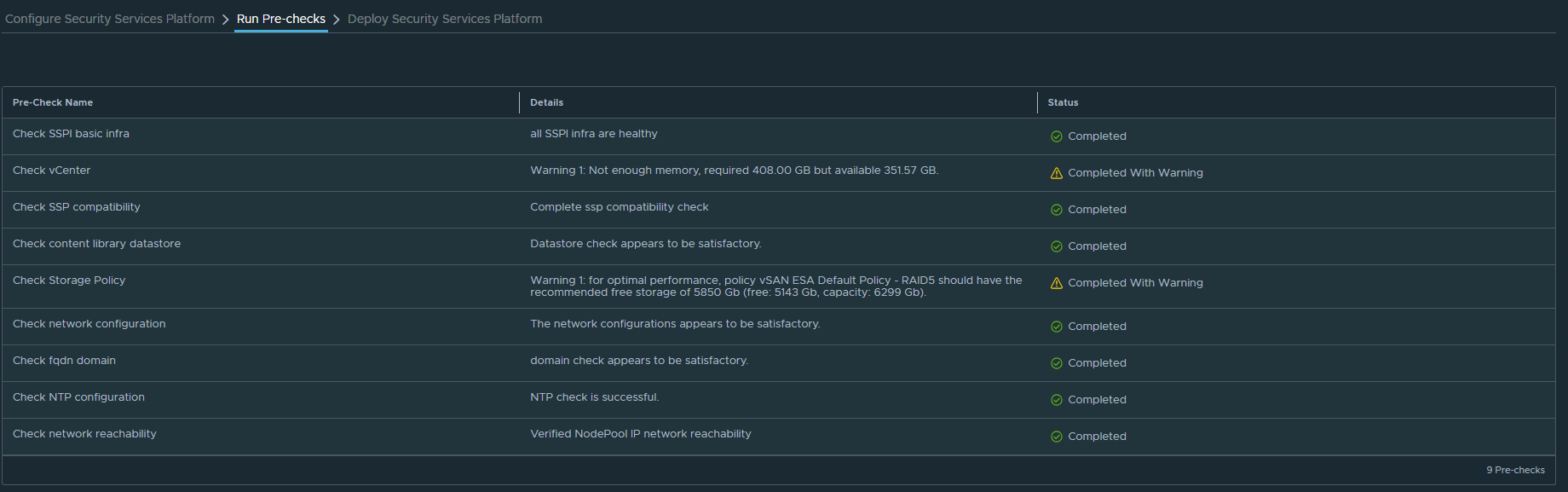Screen dimensions: 1568x492
Task: Go to Deploy Security Services Platform step
Action: (444, 19)
